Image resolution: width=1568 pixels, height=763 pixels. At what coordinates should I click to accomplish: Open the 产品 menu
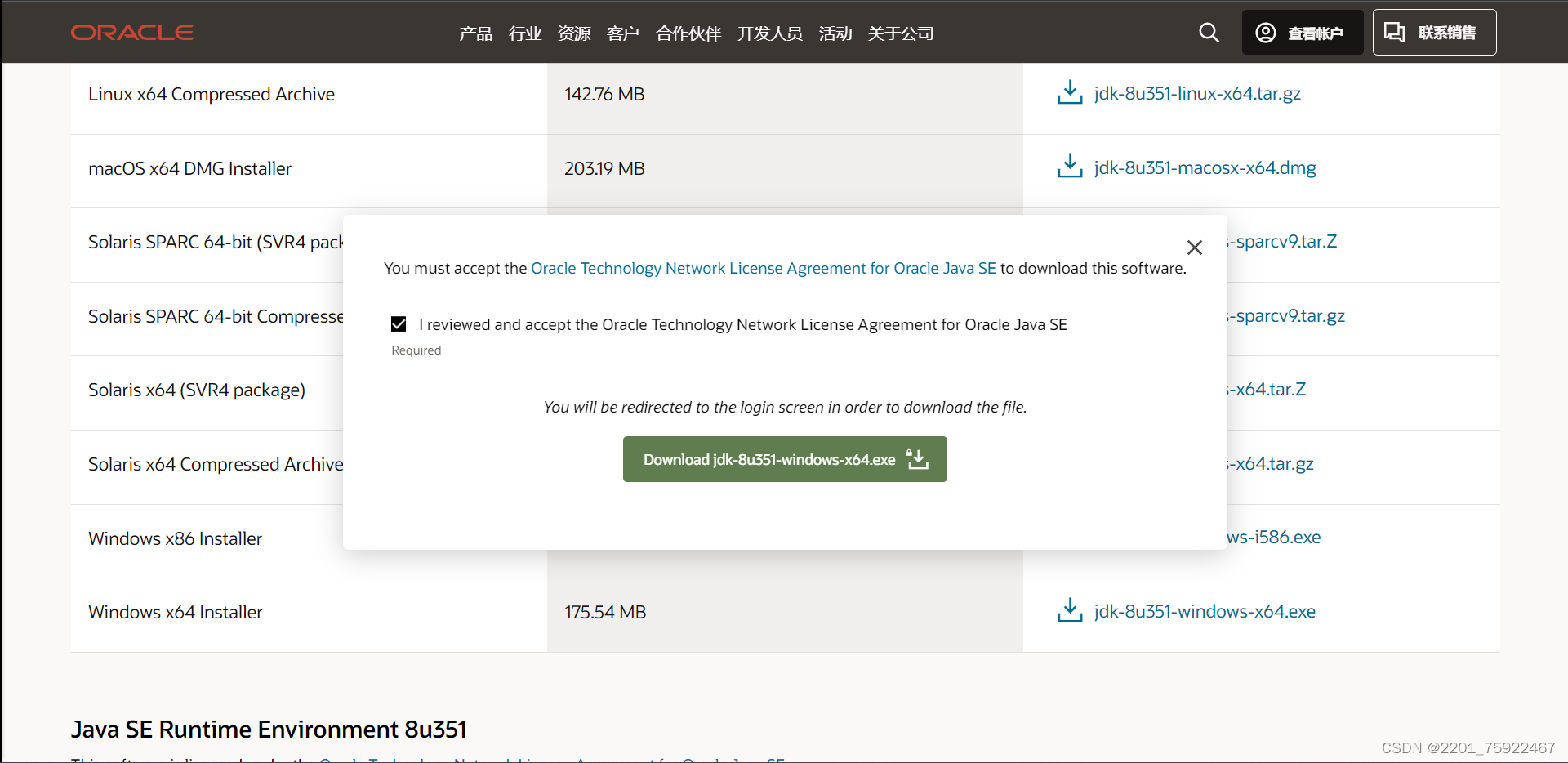coord(475,33)
